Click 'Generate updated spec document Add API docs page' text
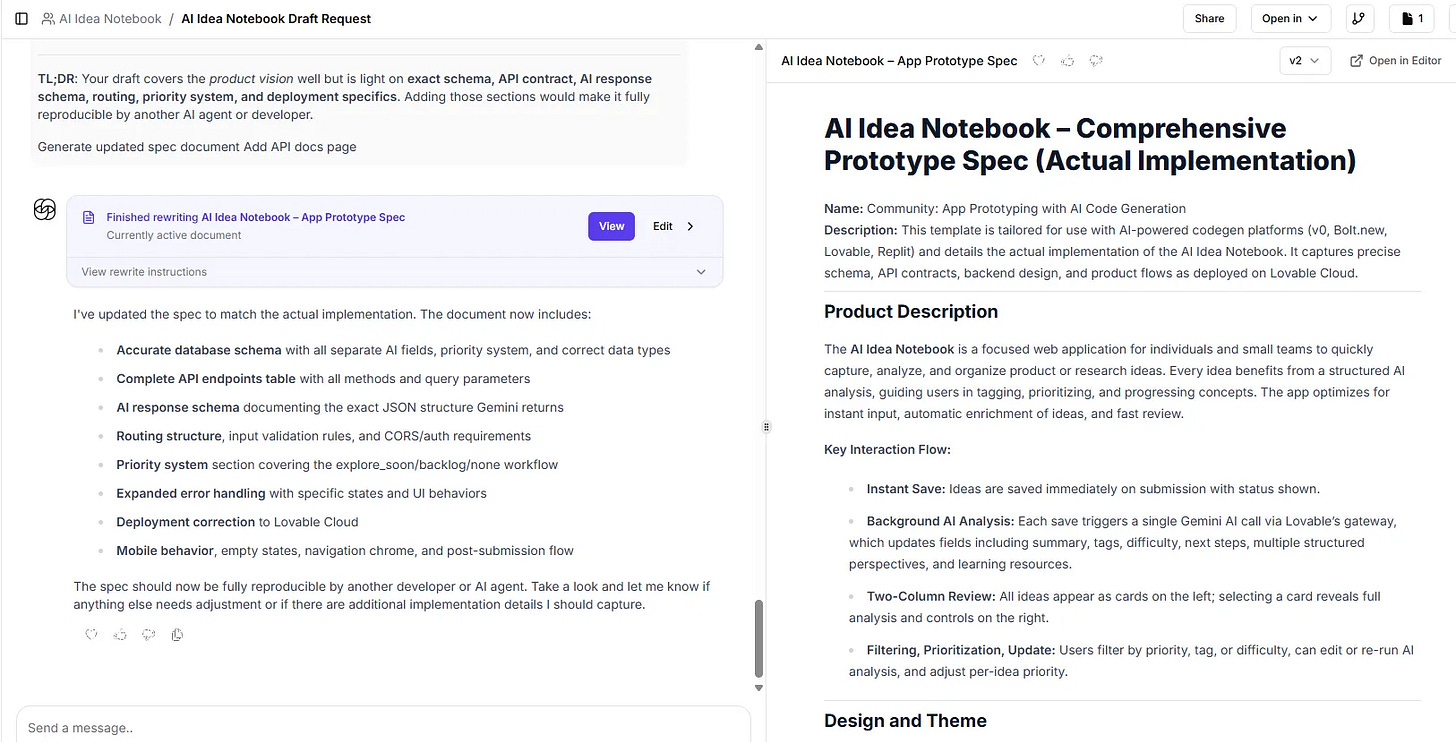The width and height of the screenshot is (1456, 742). 197,147
